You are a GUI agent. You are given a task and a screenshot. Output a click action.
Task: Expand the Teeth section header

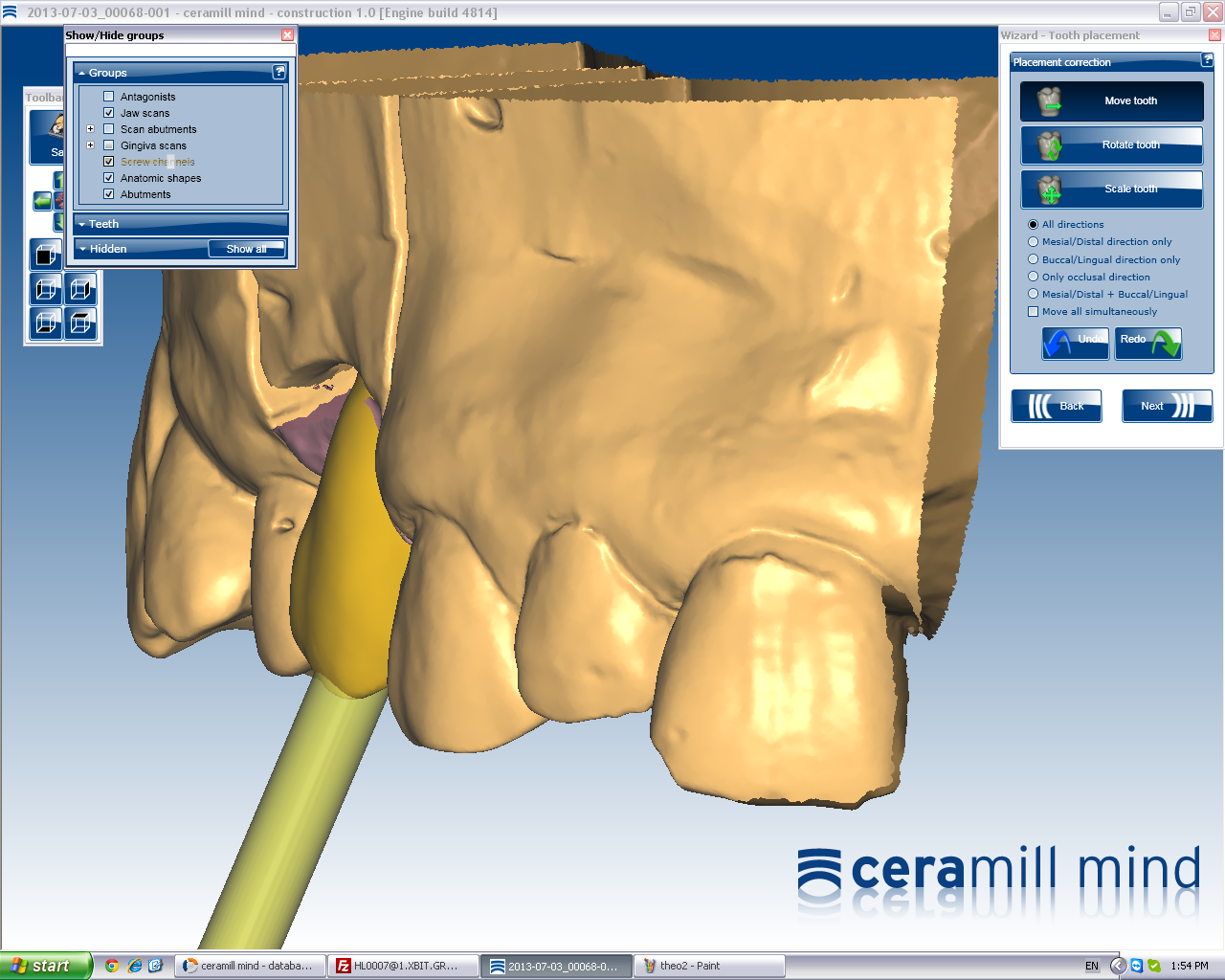pos(180,224)
